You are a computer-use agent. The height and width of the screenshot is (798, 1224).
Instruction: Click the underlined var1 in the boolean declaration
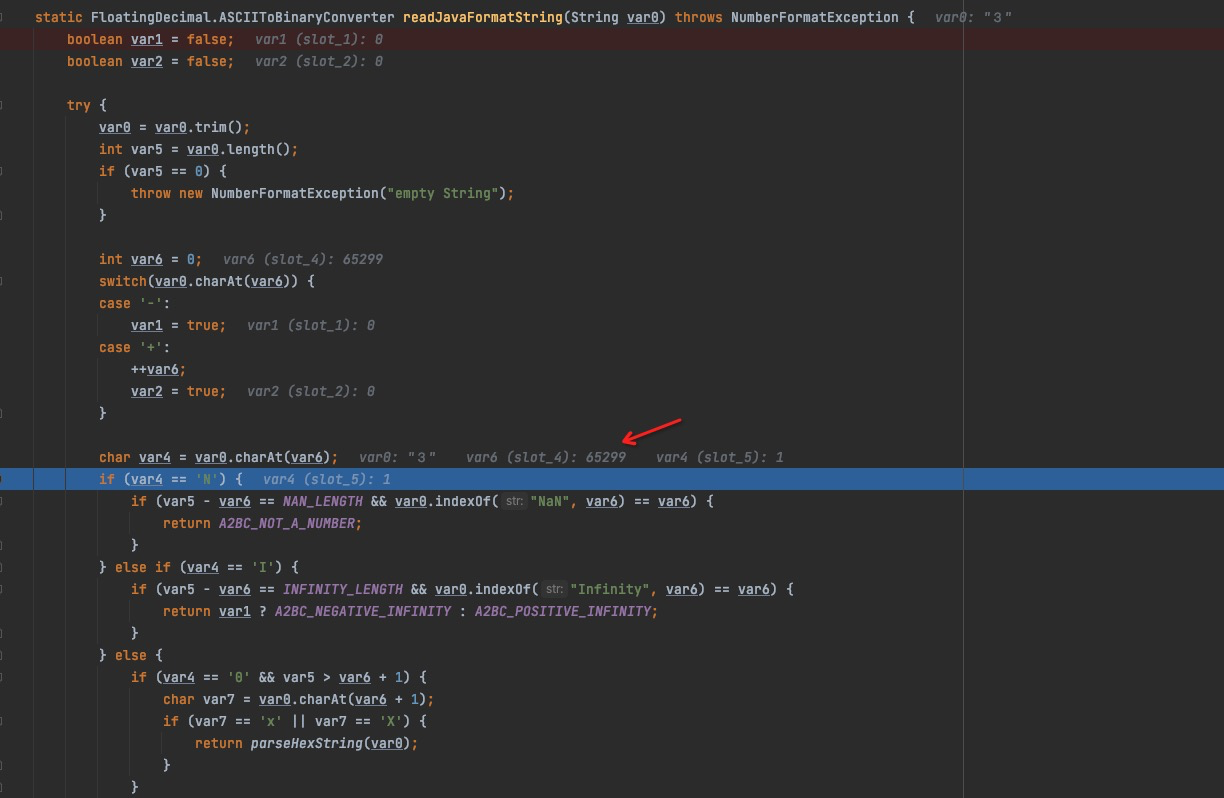click(146, 39)
